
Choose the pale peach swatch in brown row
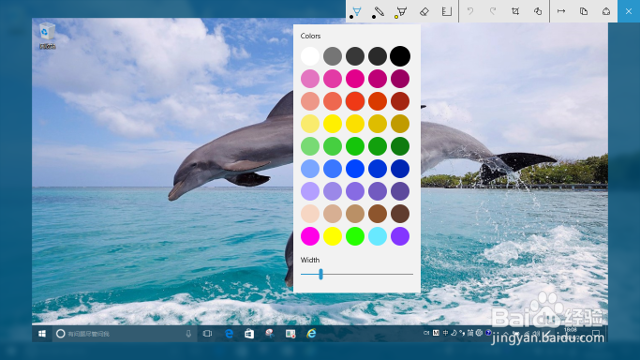point(310,213)
